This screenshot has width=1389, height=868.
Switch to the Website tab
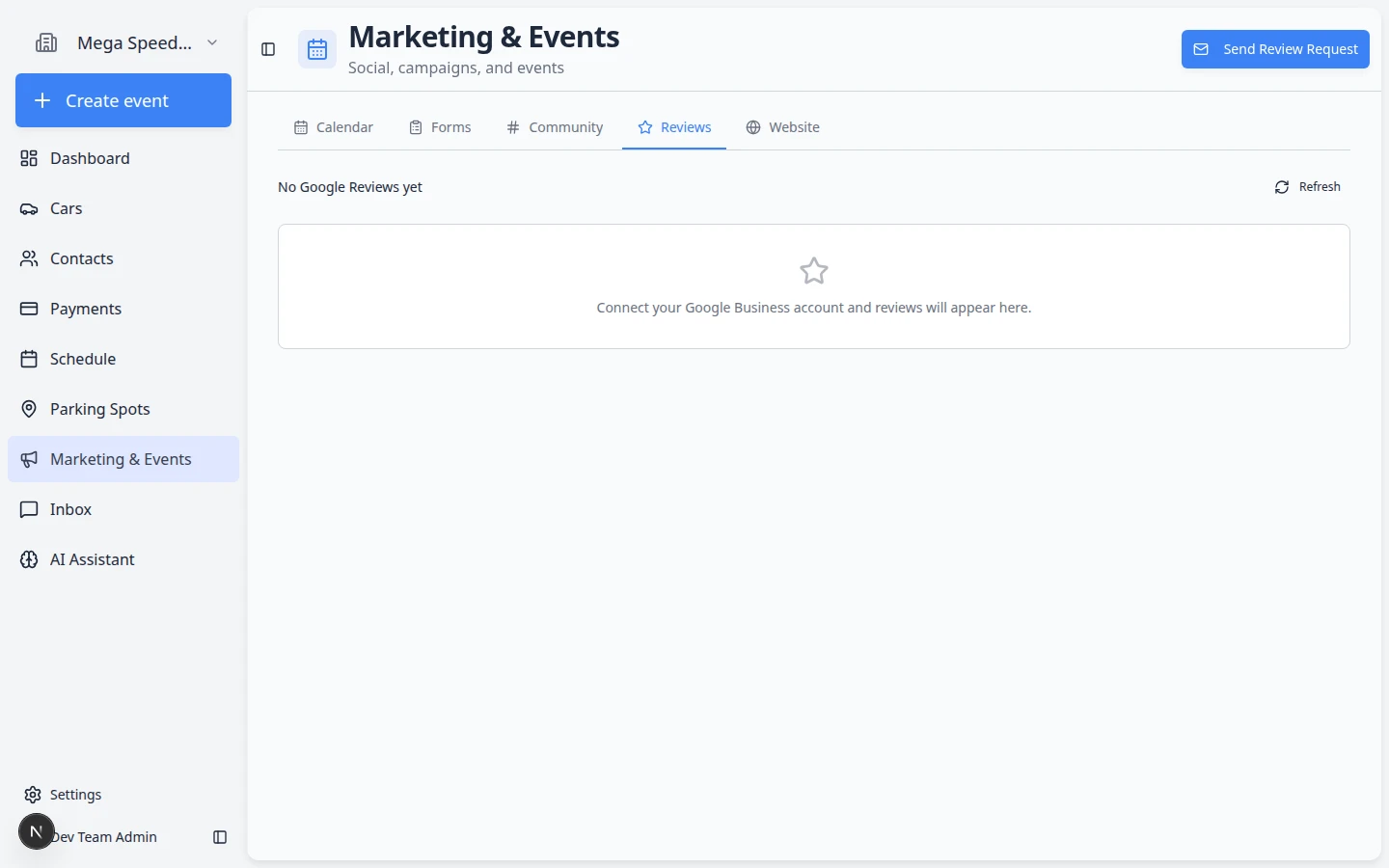[x=782, y=127]
